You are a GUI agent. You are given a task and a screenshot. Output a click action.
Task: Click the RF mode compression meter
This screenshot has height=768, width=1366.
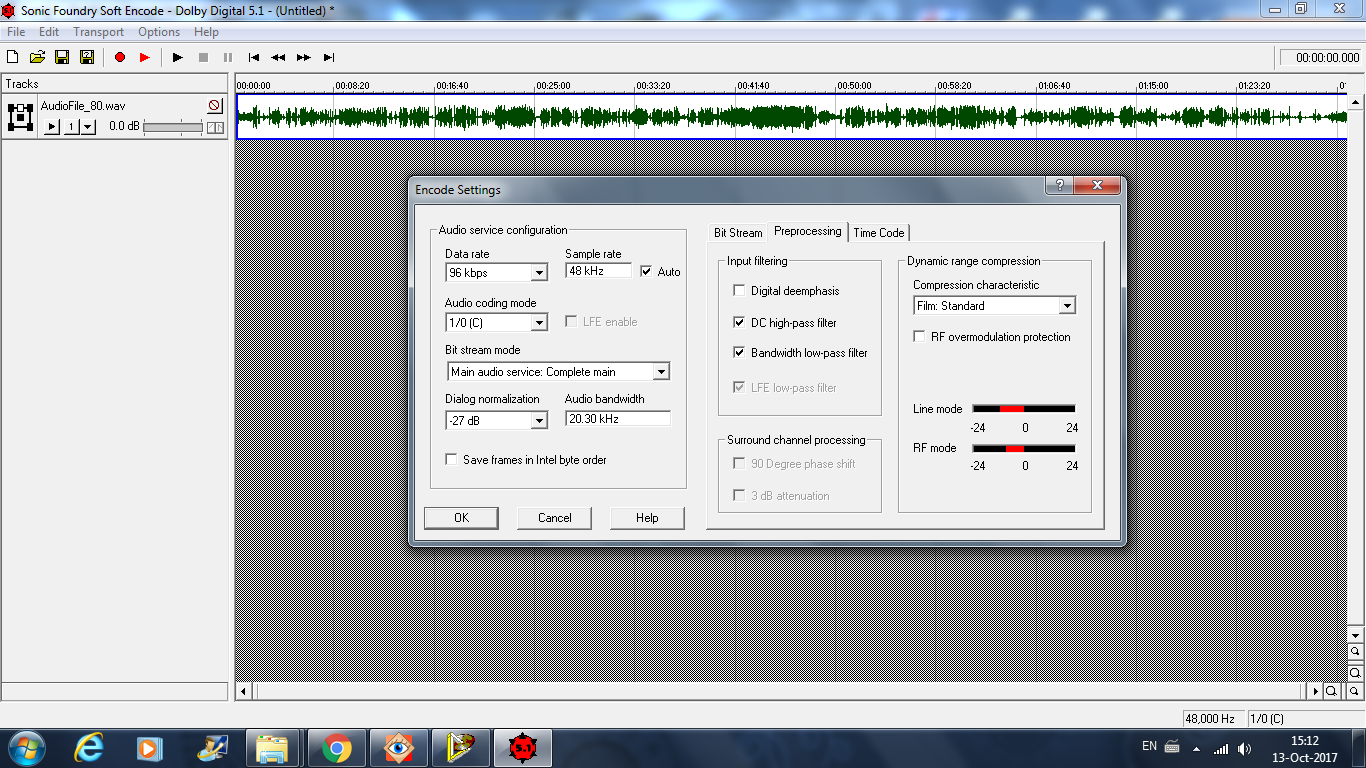[1024, 448]
